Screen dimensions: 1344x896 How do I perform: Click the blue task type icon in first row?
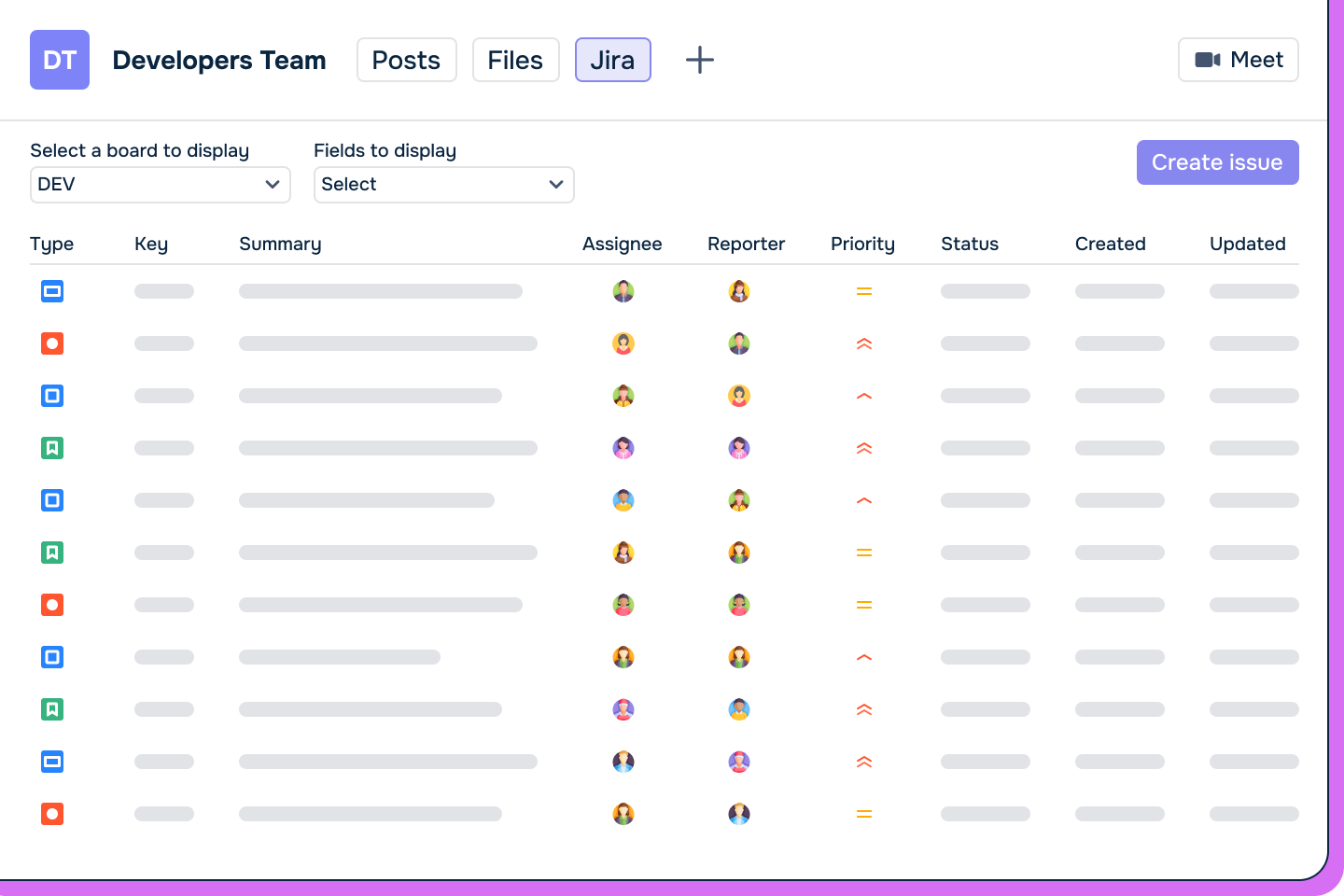coord(52,291)
